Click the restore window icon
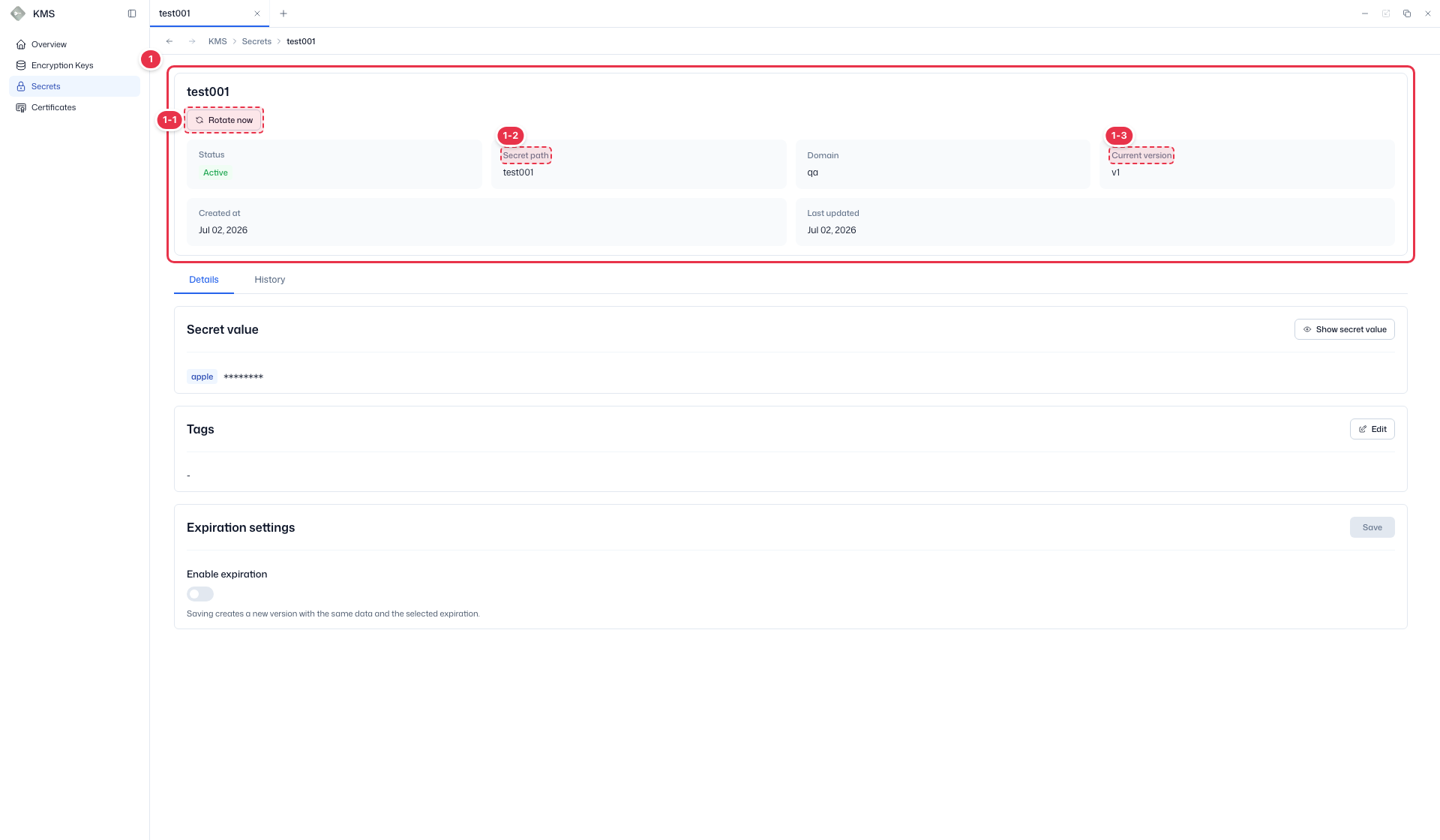 [1407, 13]
